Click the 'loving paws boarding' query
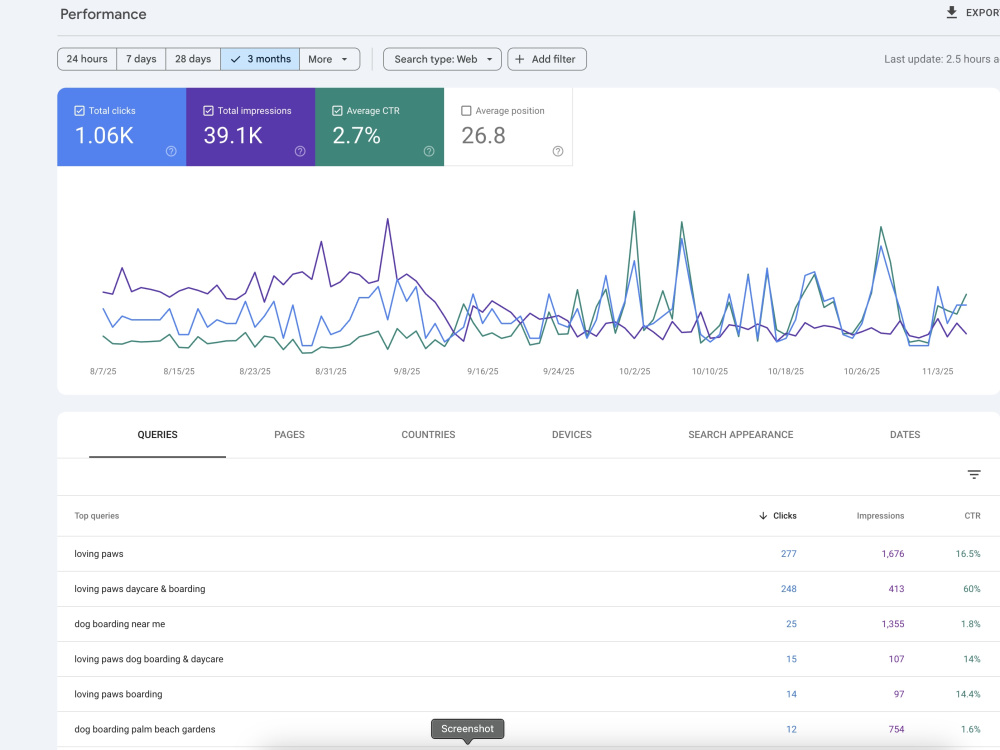The width and height of the screenshot is (1000, 750). coord(118,694)
